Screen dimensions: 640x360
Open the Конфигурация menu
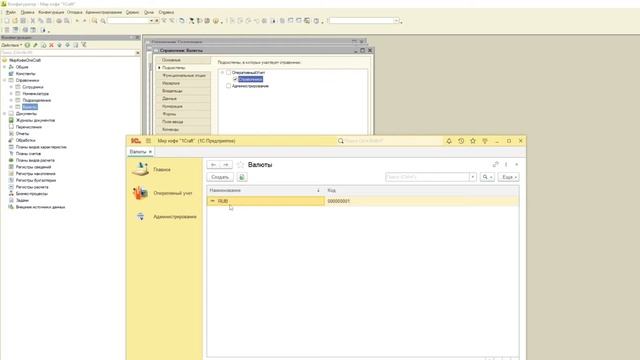[x=51, y=12]
